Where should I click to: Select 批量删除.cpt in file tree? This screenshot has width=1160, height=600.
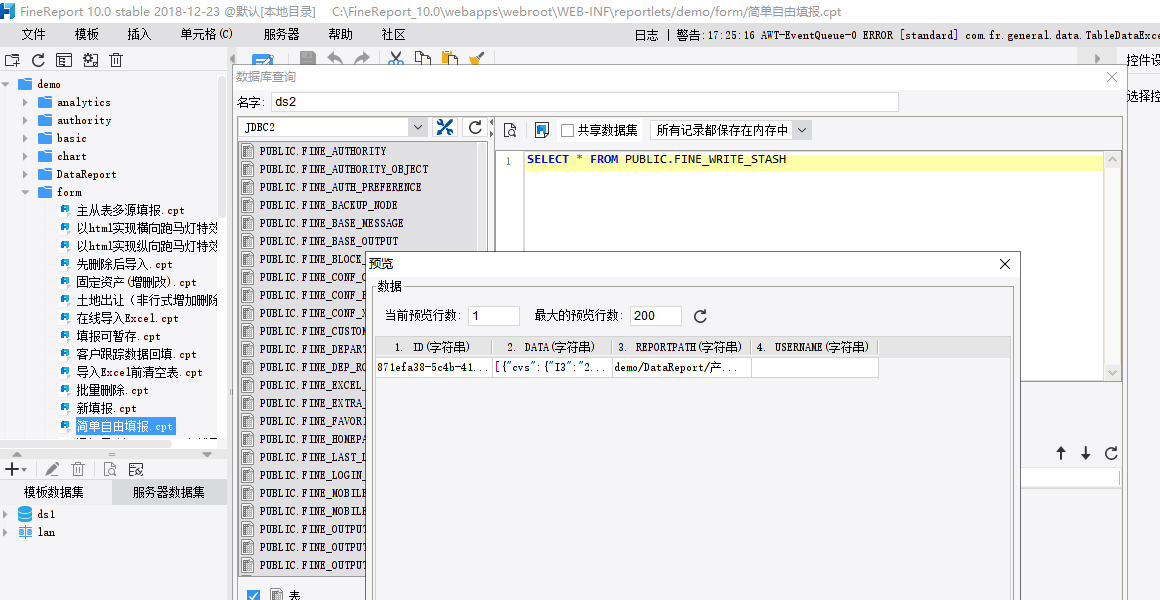click(112, 391)
